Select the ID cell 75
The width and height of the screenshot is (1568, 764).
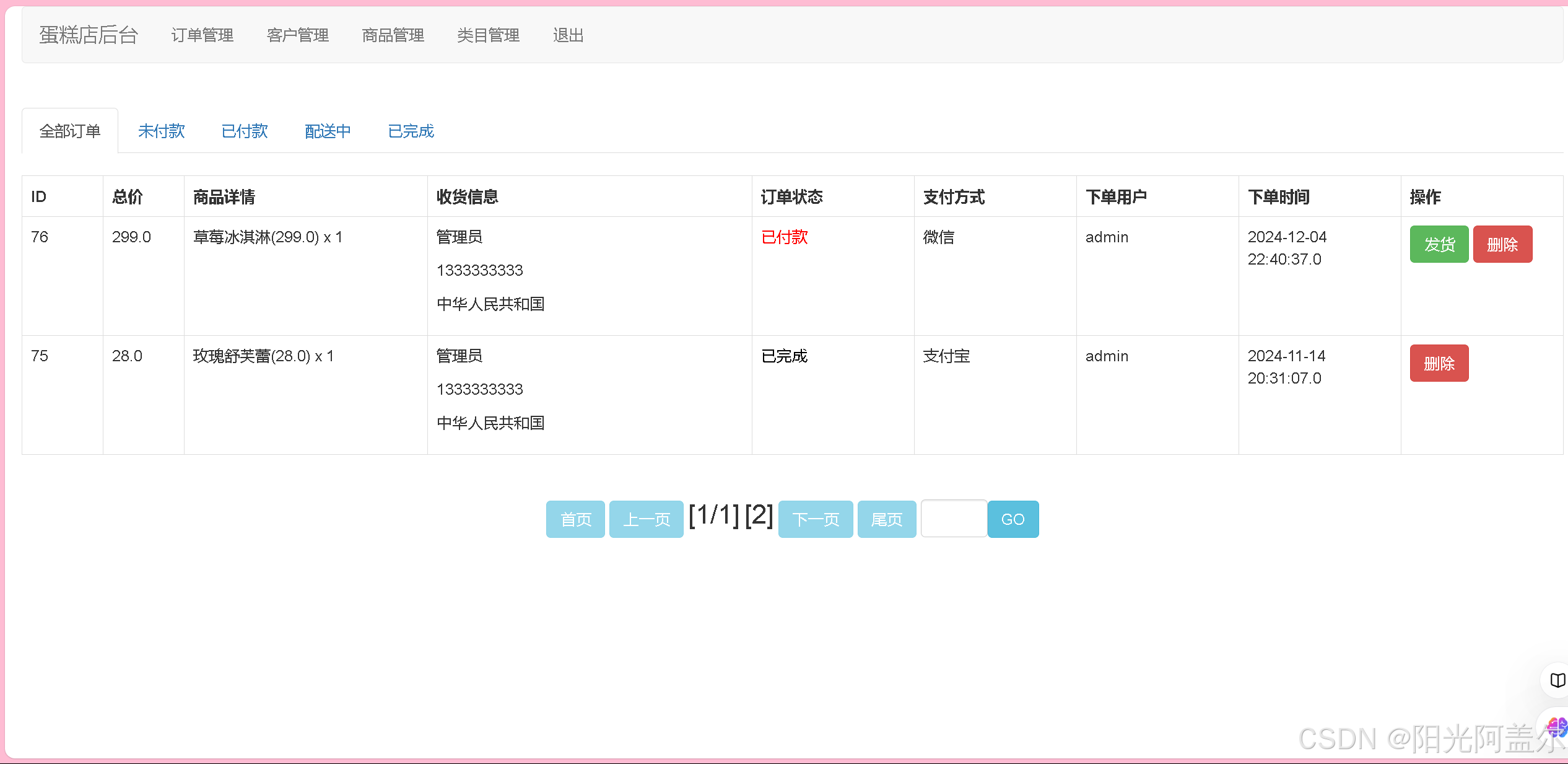point(40,356)
